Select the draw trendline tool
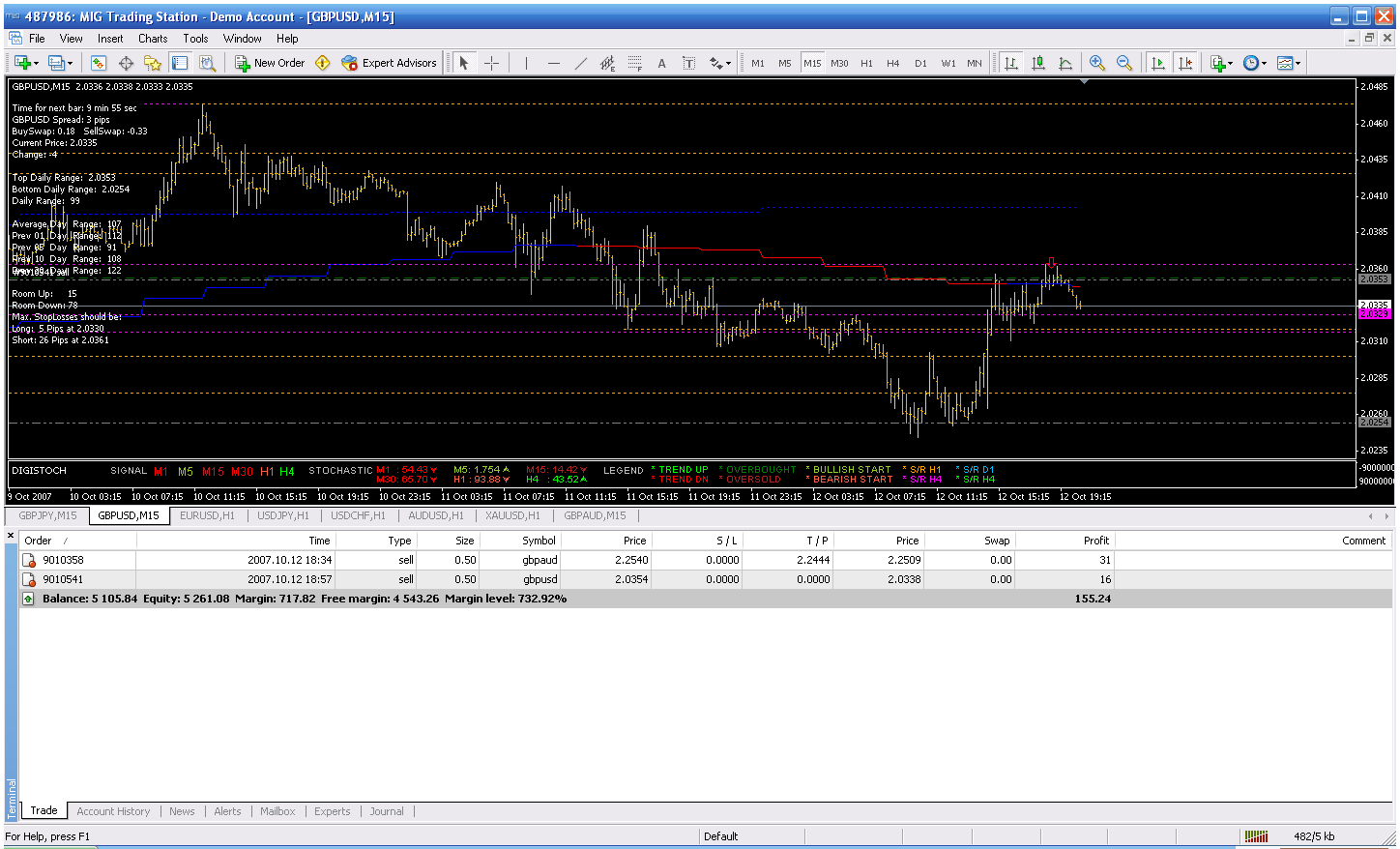Viewport: 1400px width, 849px height. [x=580, y=63]
